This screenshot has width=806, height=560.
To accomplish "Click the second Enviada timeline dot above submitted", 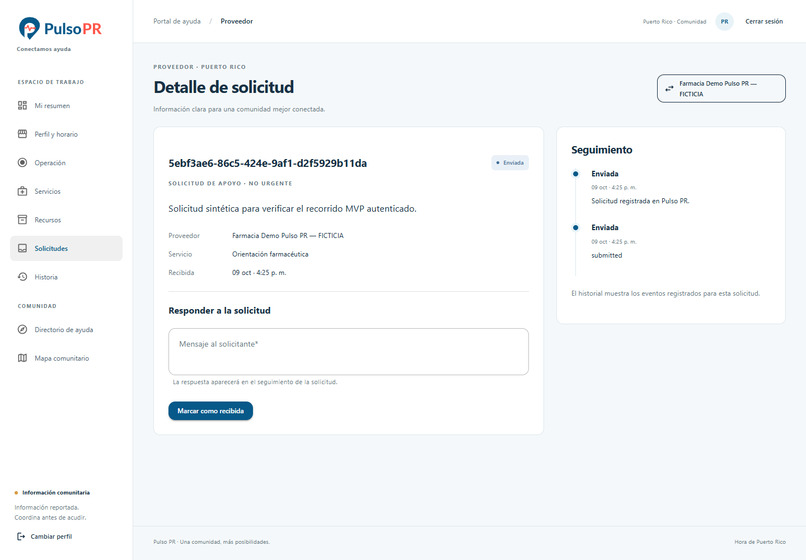I will (576, 227).
